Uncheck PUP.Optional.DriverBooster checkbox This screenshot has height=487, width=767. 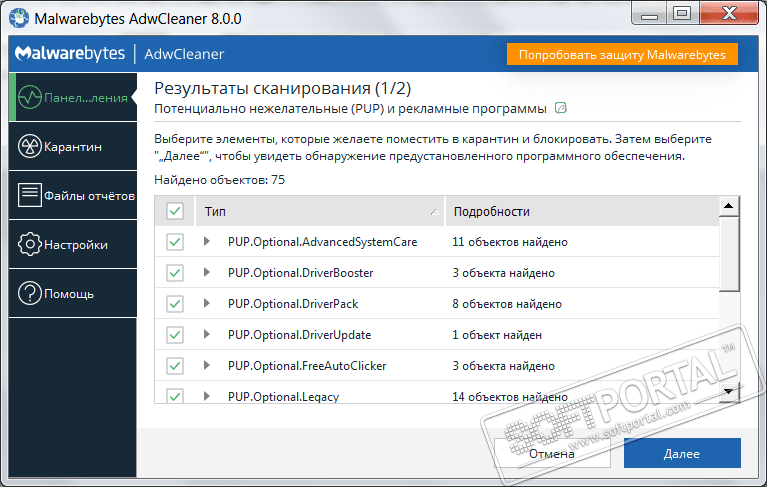175,273
